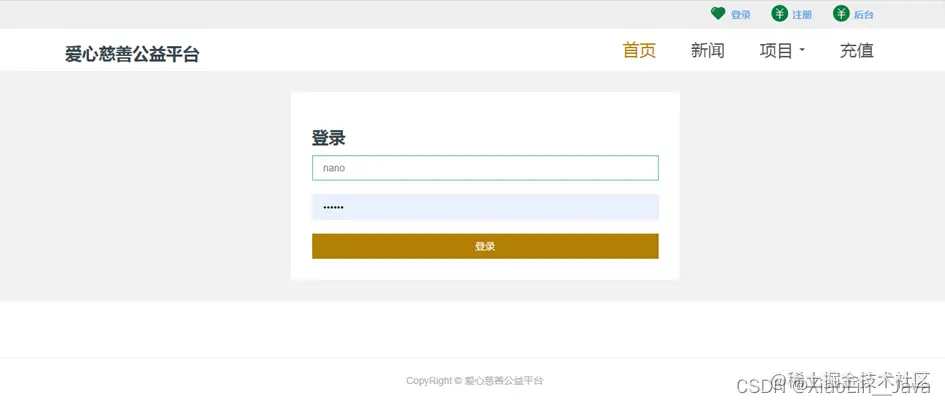945x405 pixels.
Task: Open the 登录 link in the top bar
Action: point(741,15)
